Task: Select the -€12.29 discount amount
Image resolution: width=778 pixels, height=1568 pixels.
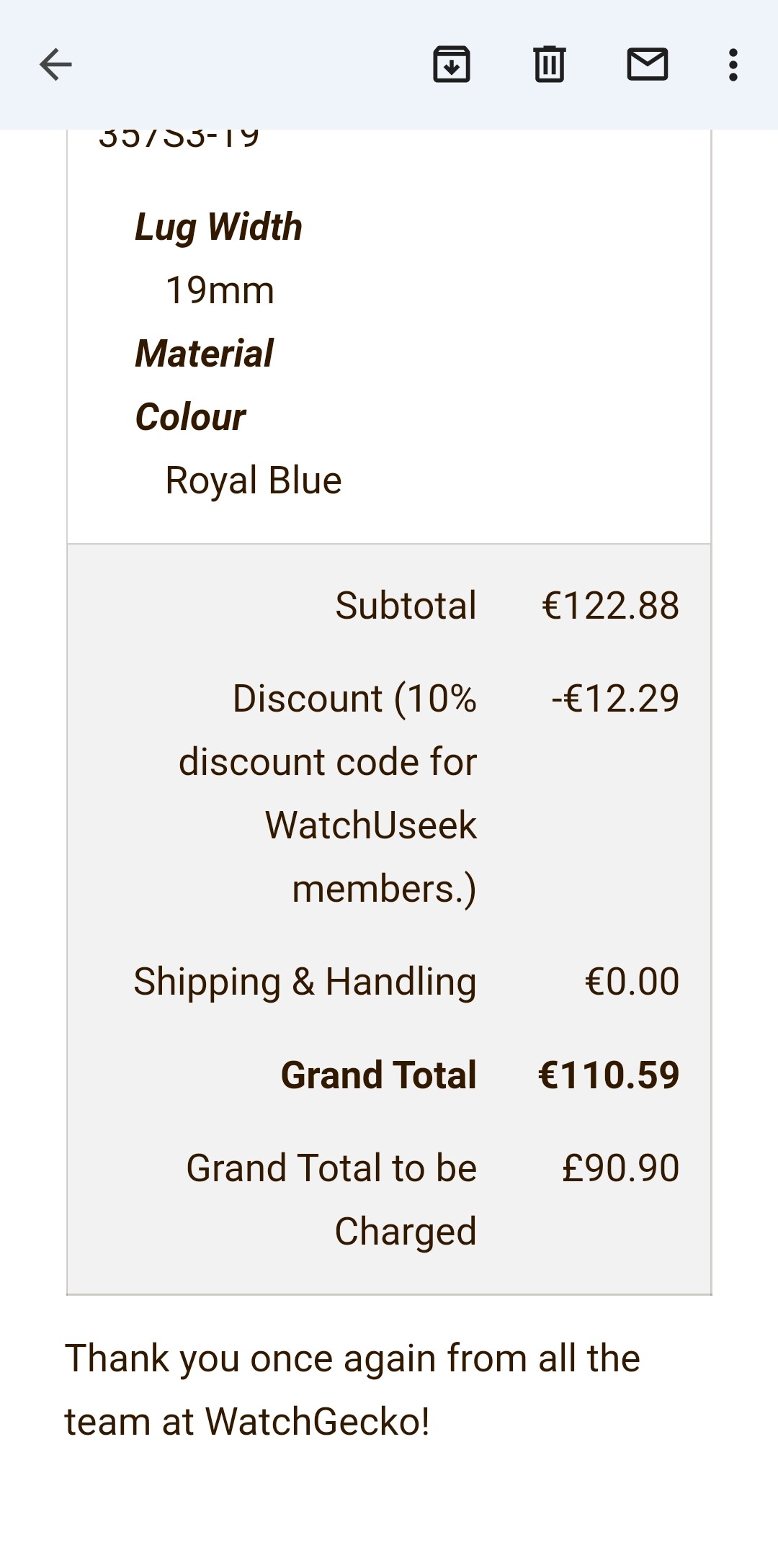Action: (615, 698)
